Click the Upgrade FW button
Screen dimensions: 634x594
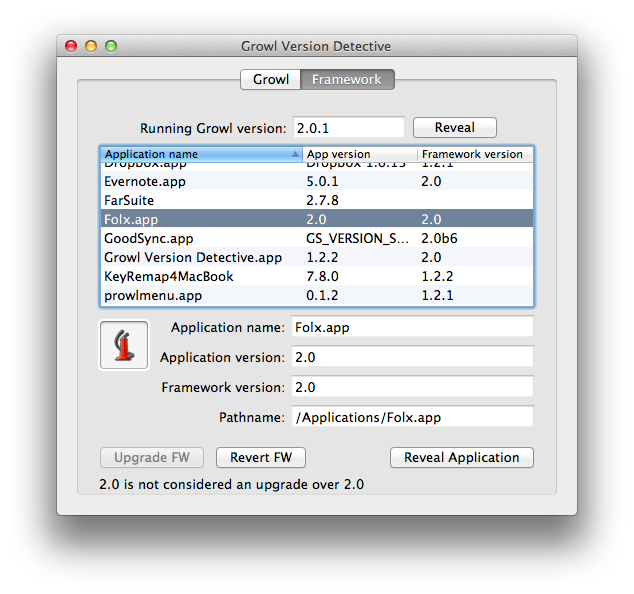(152, 457)
